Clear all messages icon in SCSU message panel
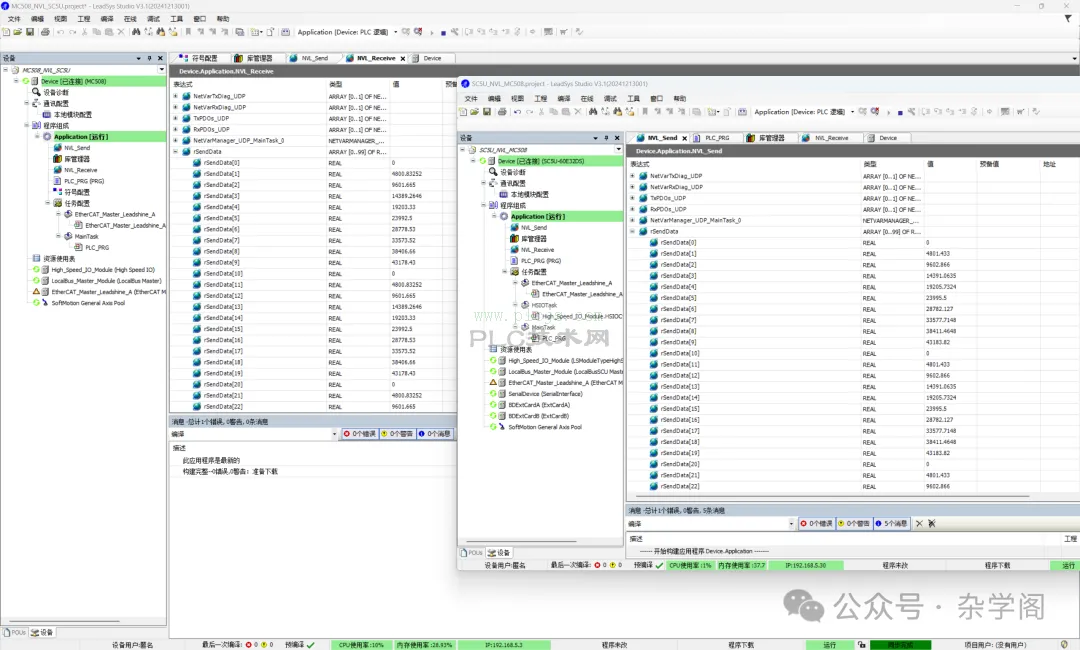The width and height of the screenshot is (1080, 650). pos(919,523)
